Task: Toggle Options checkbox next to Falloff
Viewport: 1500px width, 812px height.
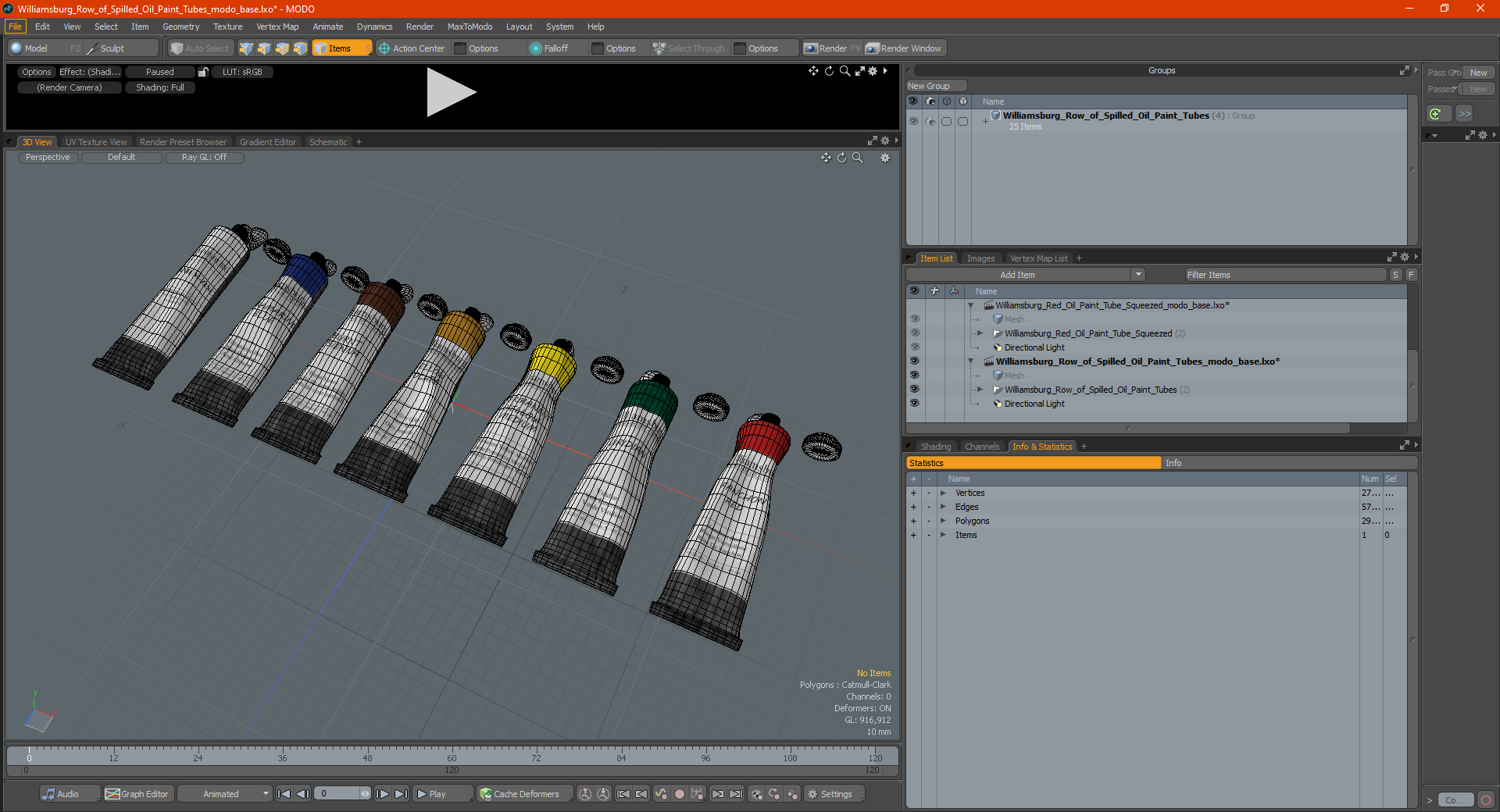Action: pos(598,48)
